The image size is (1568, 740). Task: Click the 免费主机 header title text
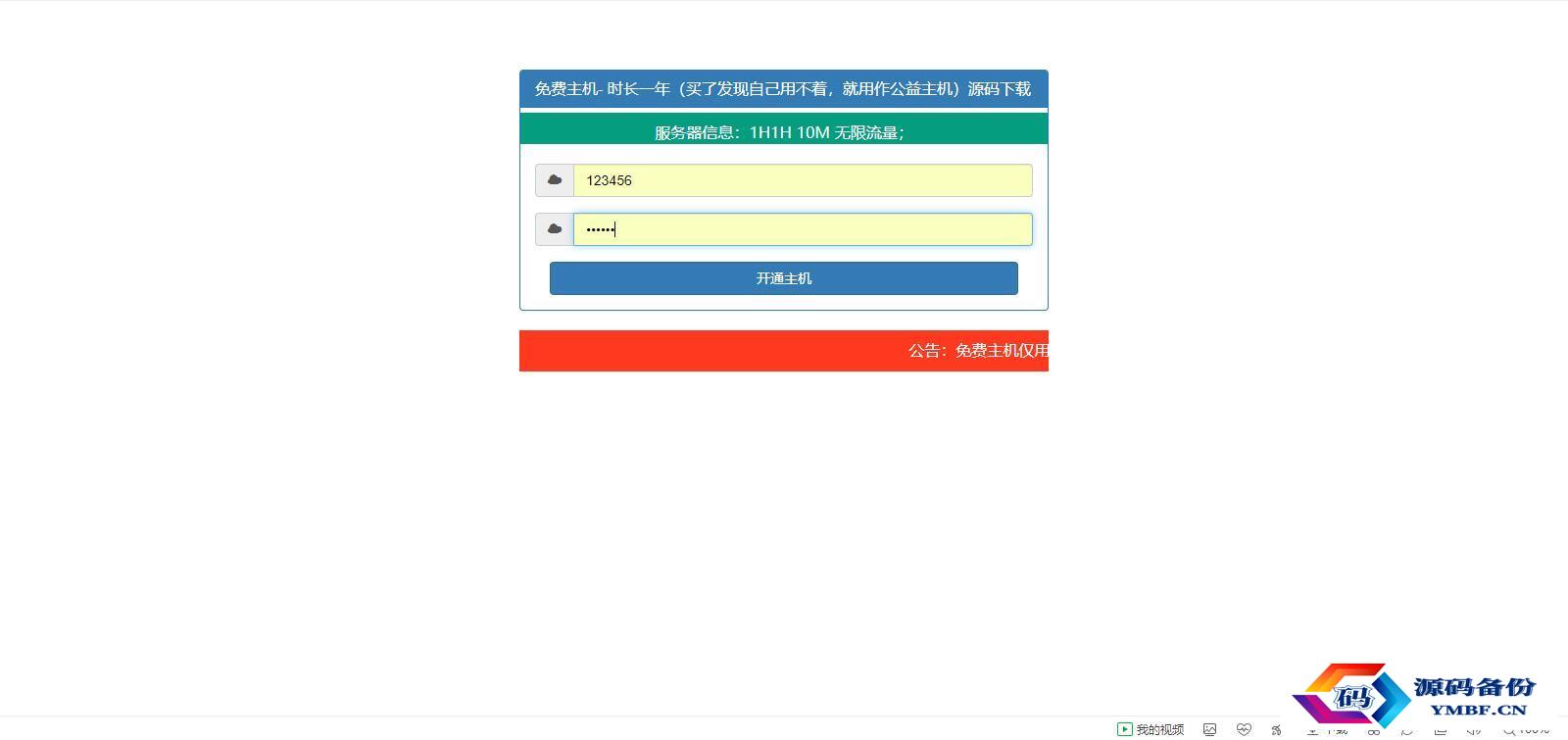click(783, 89)
